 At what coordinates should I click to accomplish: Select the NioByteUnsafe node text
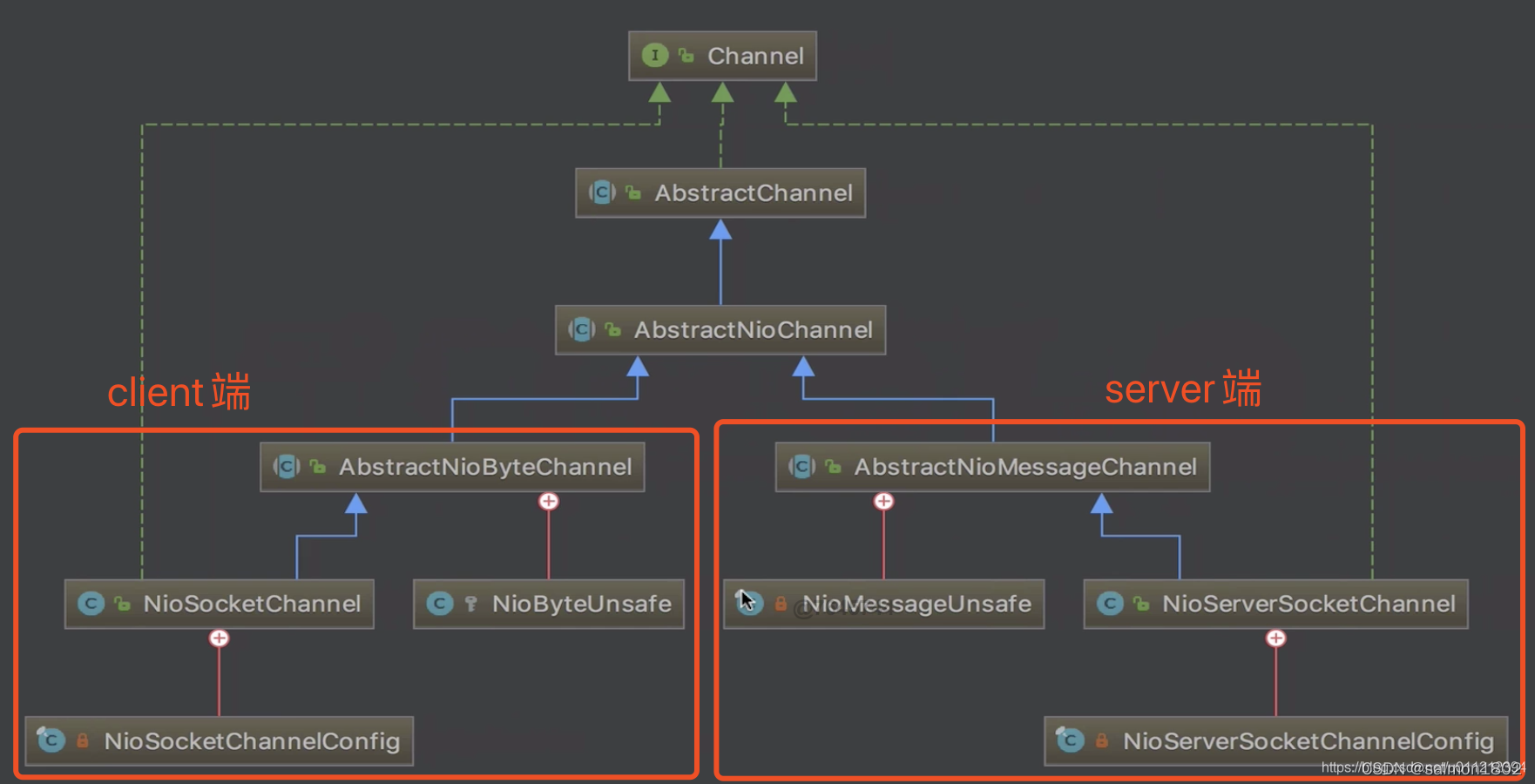tap(582, 604)
